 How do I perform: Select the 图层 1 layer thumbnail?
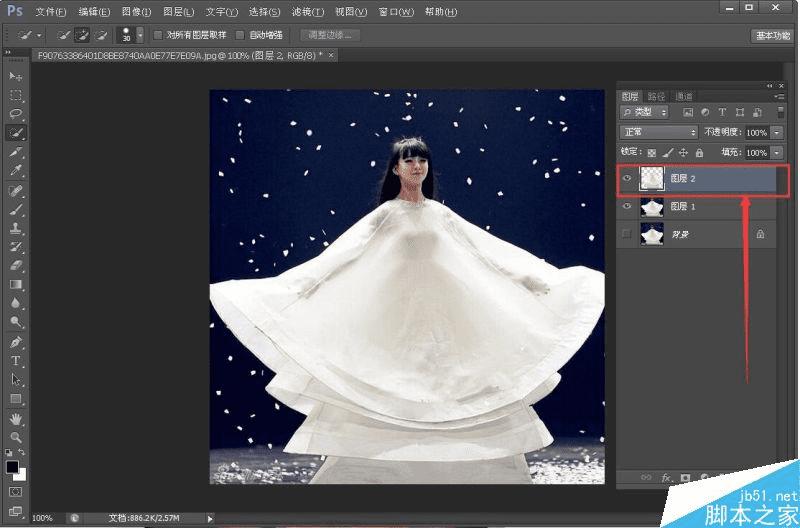(x=652, y=206)
